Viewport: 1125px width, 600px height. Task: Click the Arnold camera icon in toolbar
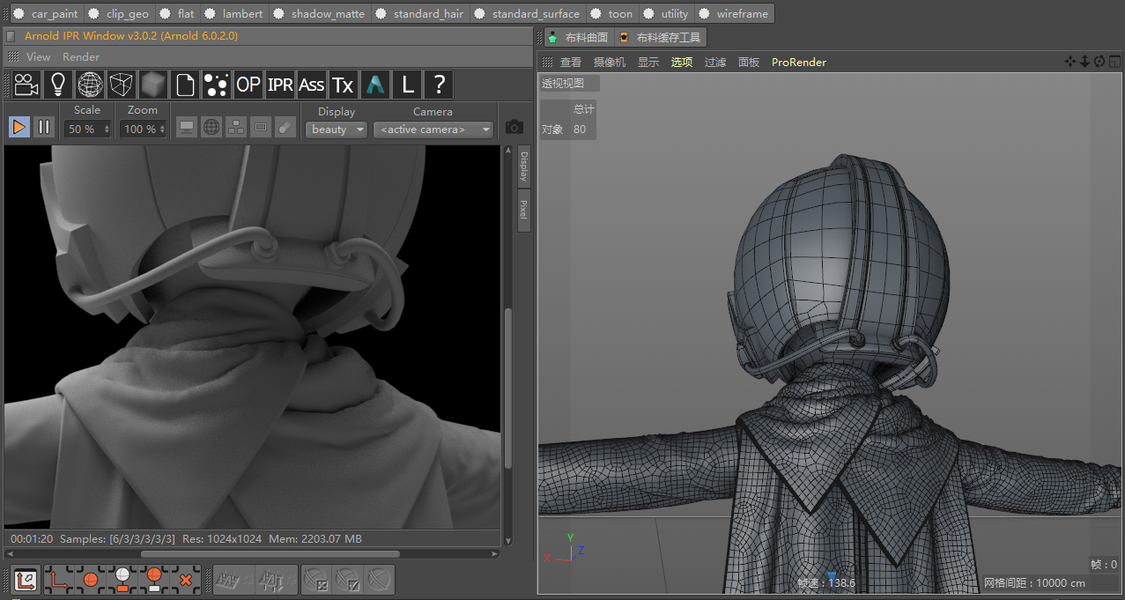tap(26, 85)
